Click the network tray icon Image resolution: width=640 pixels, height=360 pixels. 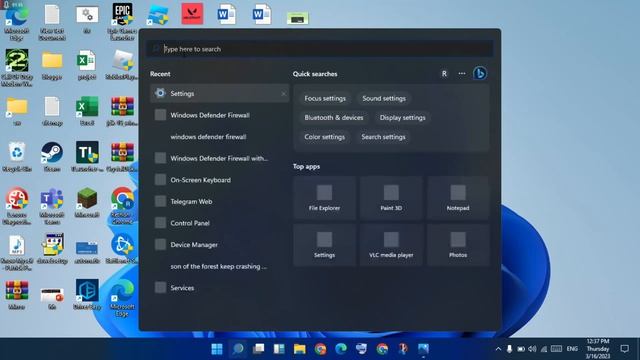click(x=544, y=349)
